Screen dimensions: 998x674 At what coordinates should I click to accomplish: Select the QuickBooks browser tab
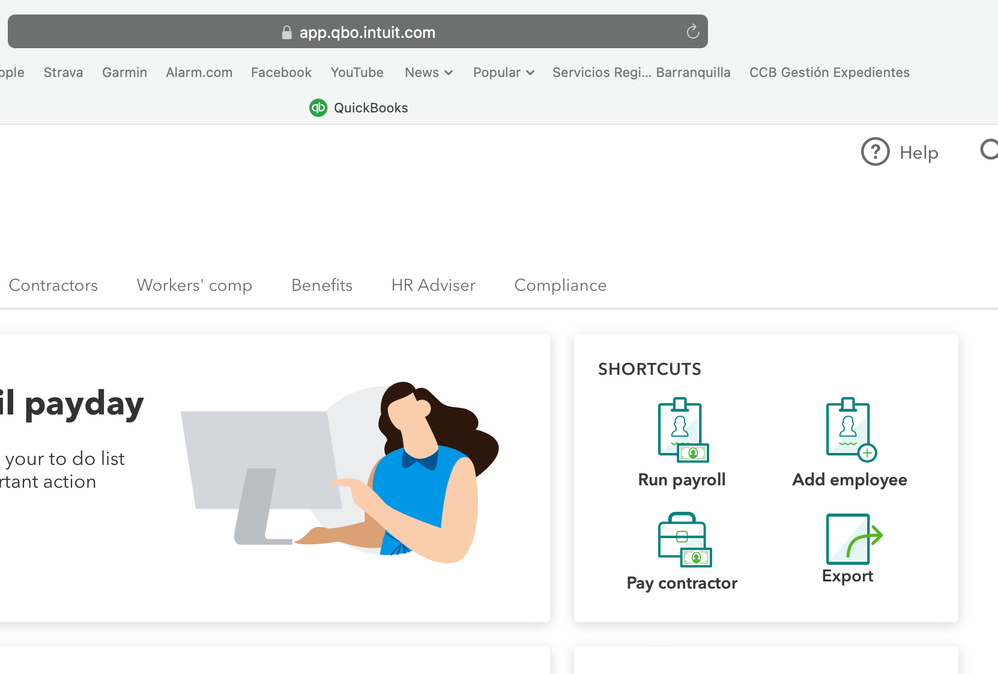click(x=359, y=108)
